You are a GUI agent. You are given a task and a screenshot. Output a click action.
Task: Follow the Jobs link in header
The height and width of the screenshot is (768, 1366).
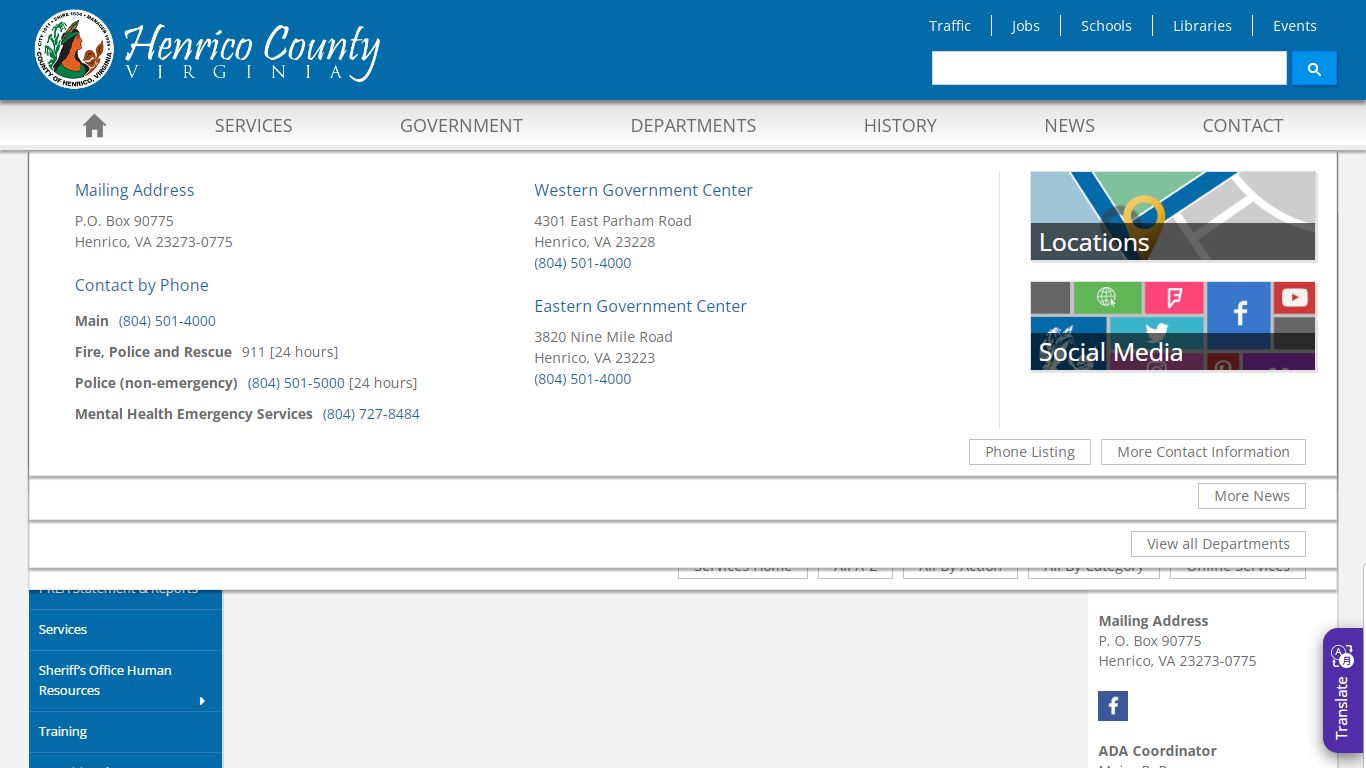pyautogui.click(x=1025, y=26)
